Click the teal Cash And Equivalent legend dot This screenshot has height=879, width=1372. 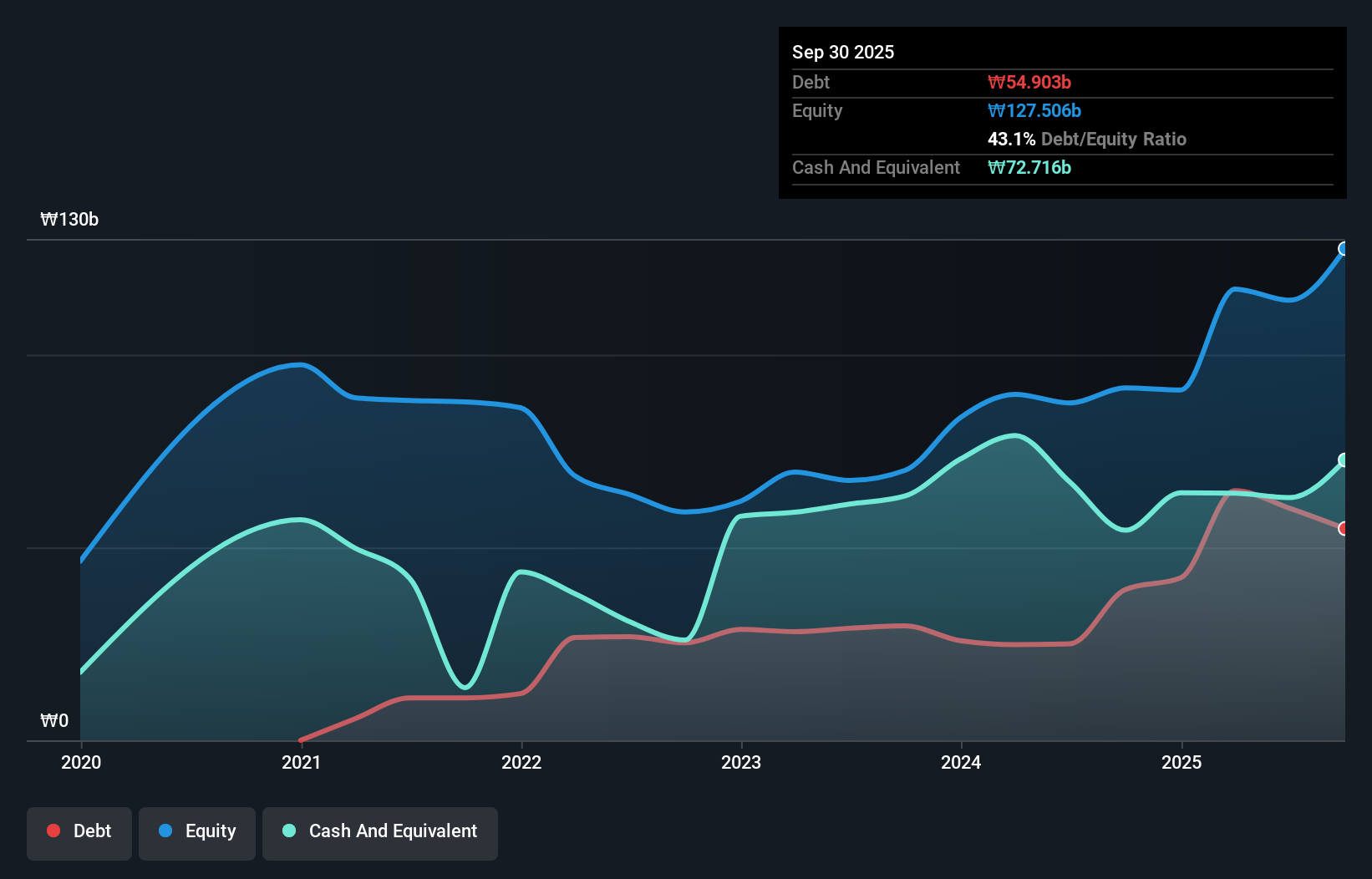point(289,831)
